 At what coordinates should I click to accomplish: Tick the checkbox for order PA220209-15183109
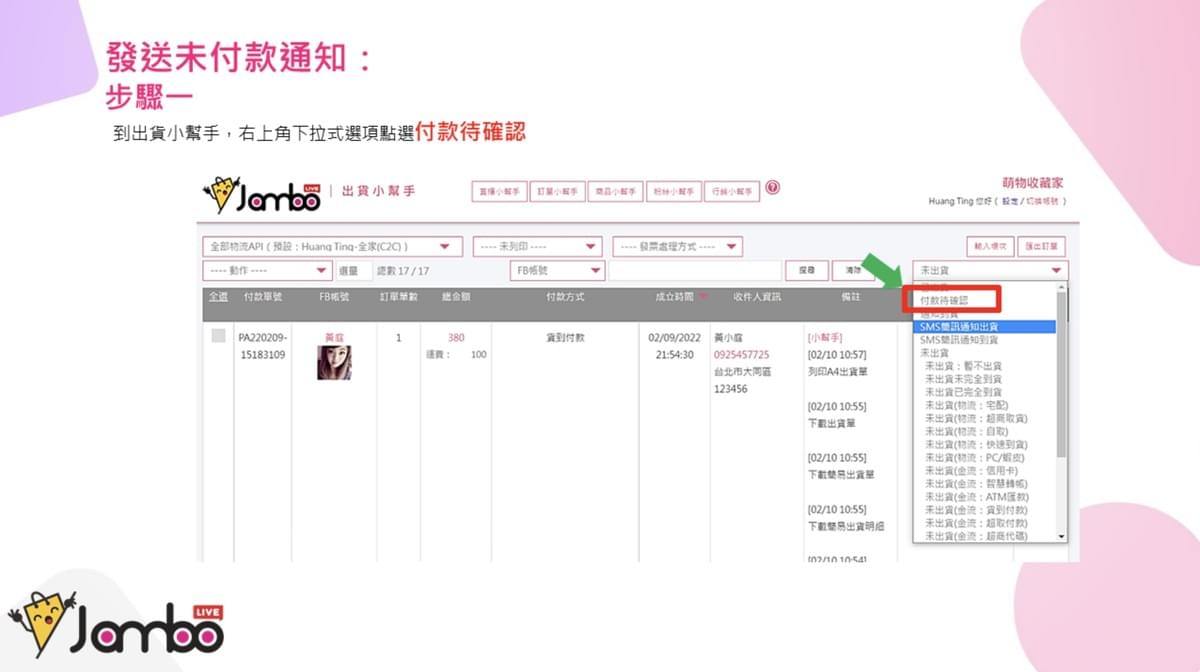[x=218, y=337]
